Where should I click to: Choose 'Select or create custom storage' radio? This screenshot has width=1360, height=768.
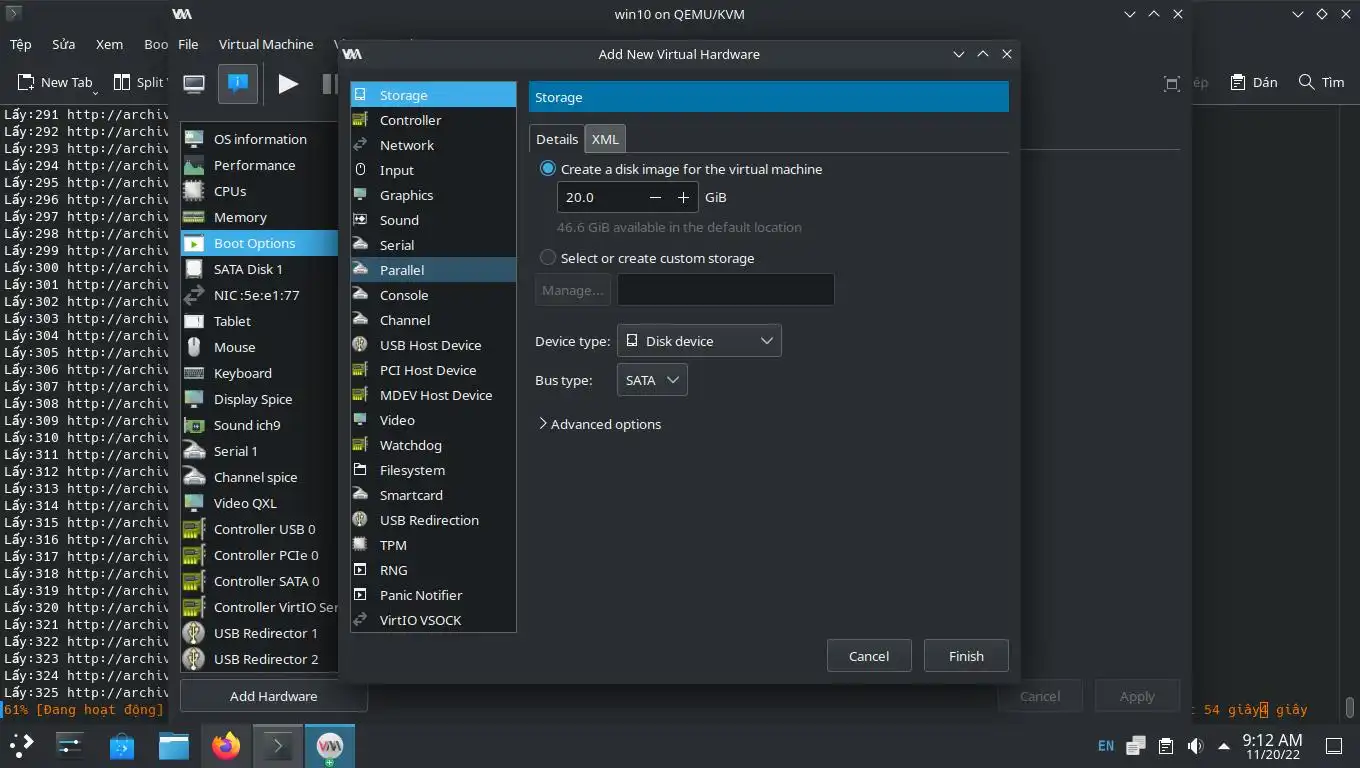[548, 258]
